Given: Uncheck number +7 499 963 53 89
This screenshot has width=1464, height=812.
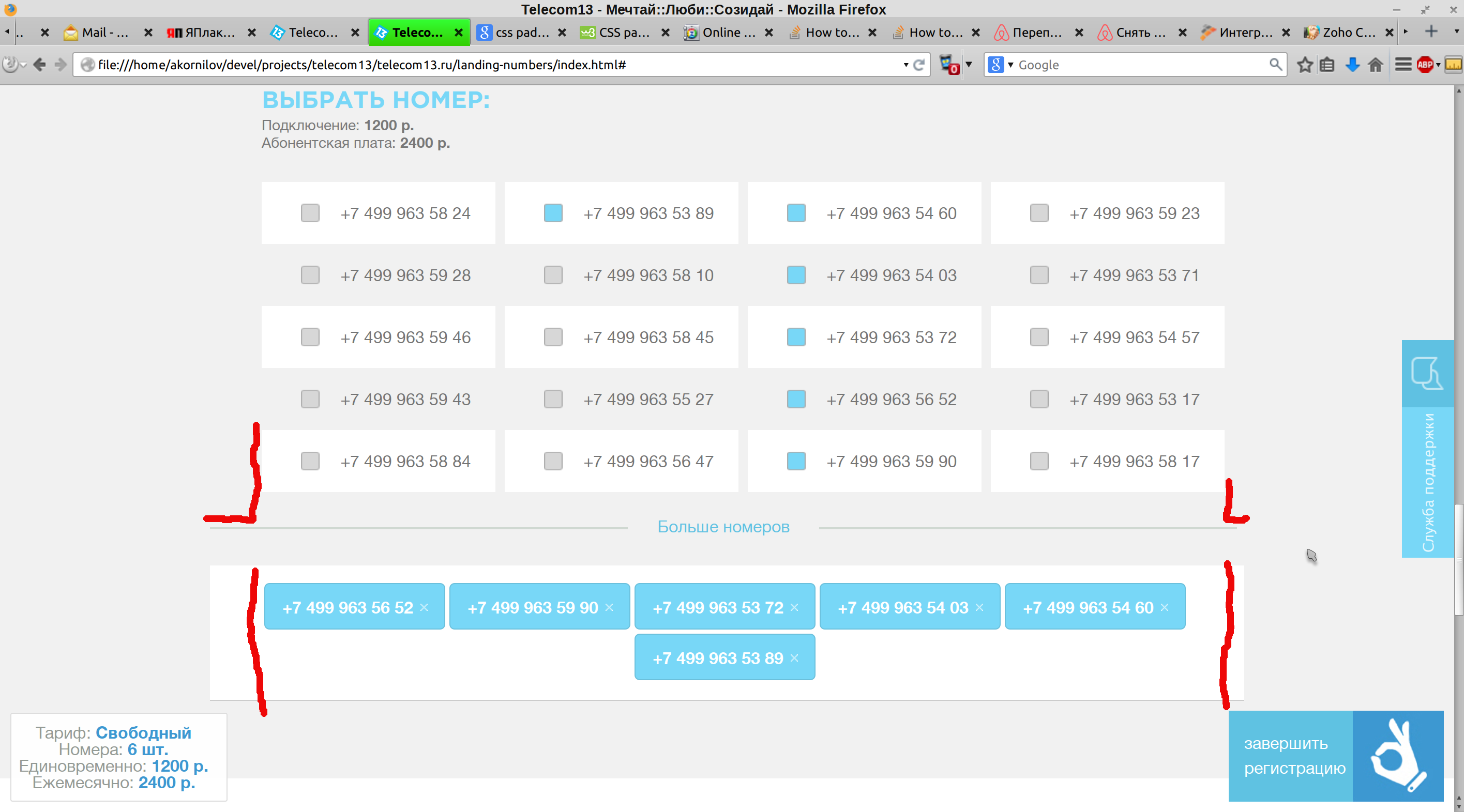Looking at the screenshot, I should [x=553, y=213].
